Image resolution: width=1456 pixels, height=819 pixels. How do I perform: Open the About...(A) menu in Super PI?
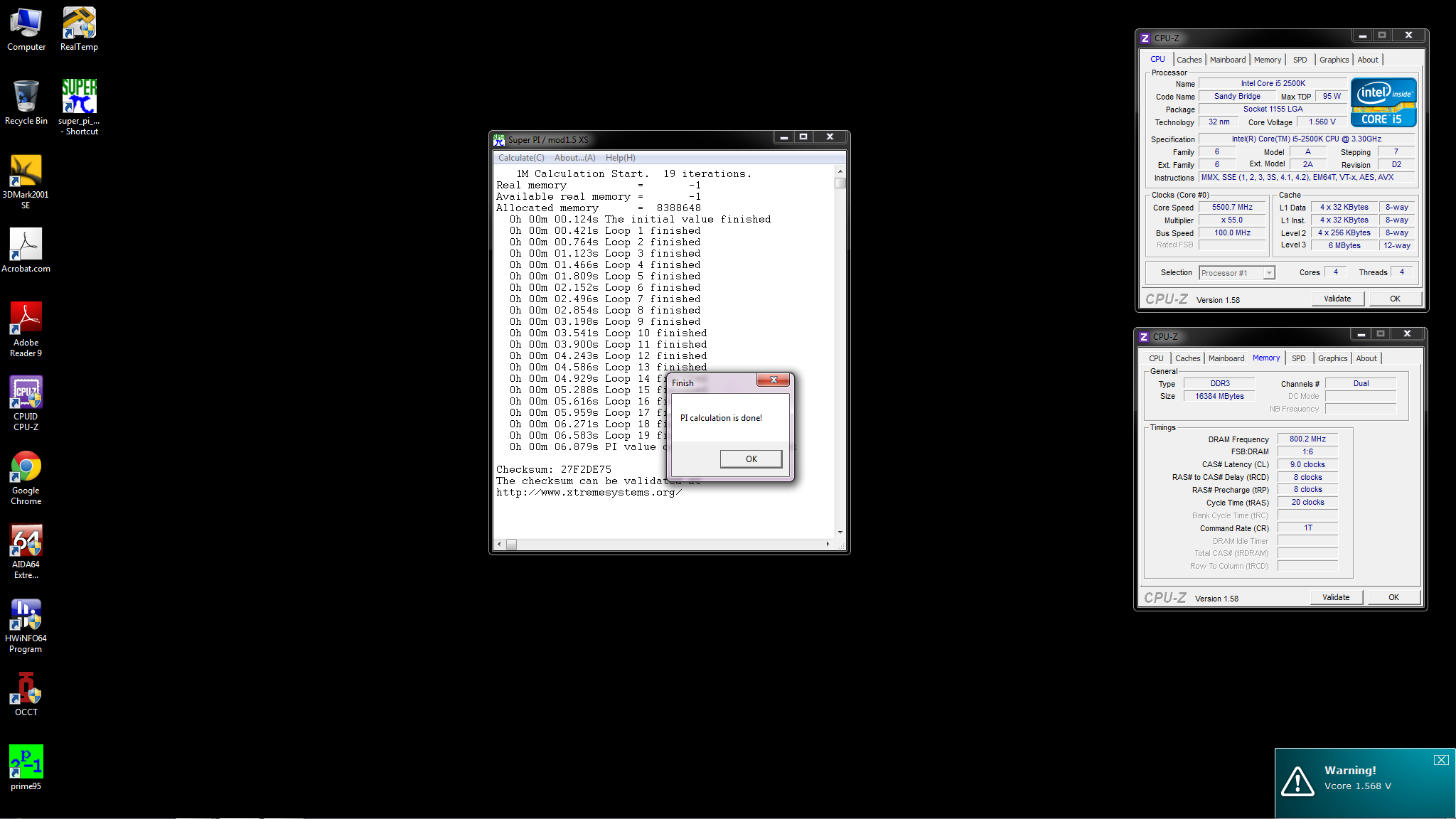point(574,158)
